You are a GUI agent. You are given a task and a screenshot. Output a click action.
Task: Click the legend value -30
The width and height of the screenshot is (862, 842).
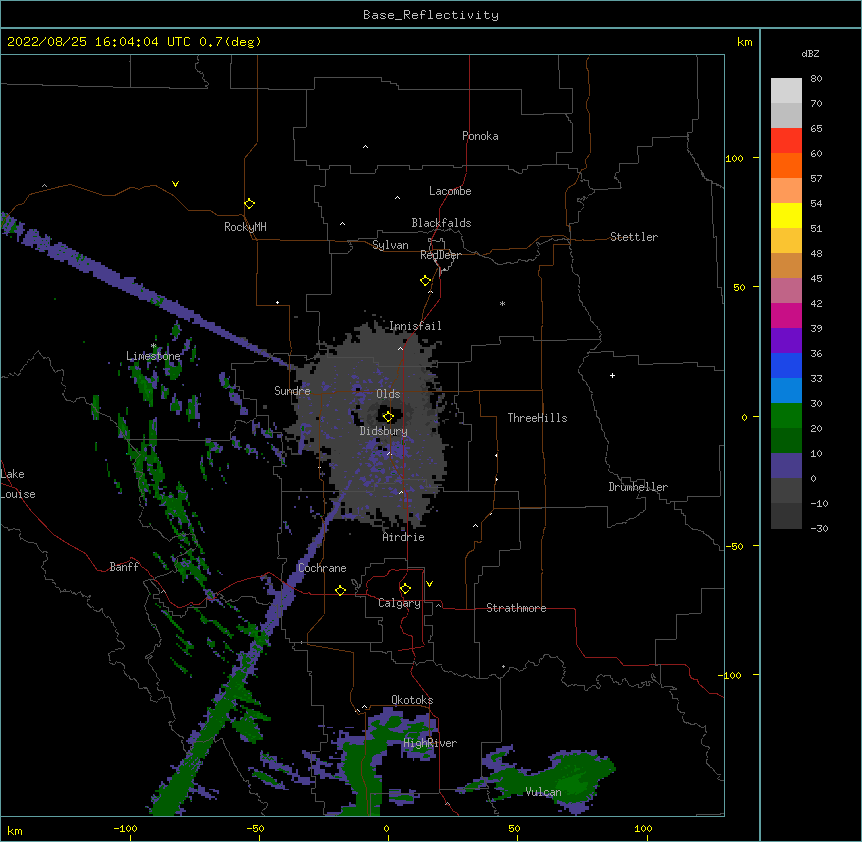pyautogui.click(x=819, y=528)
